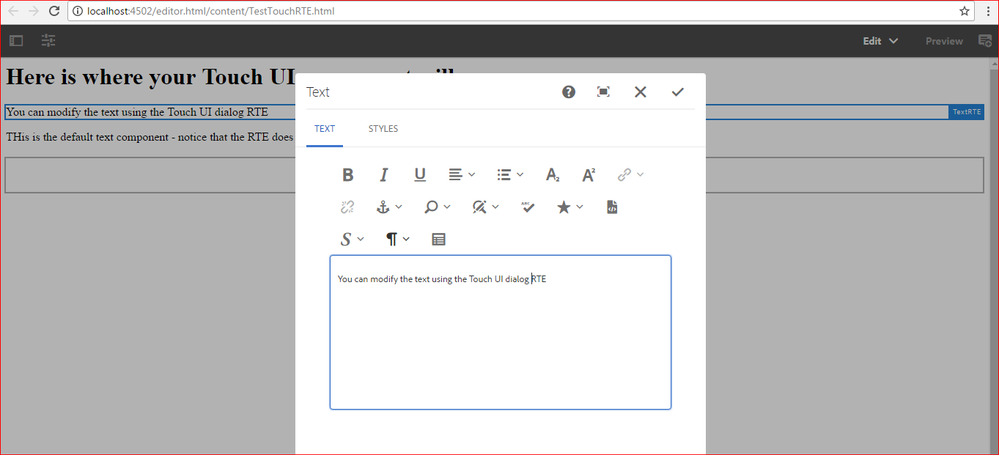Apply subscript formatting
The width and height of the screenshot is (999, 455).
pyautogui.click(x=552, y=175)
